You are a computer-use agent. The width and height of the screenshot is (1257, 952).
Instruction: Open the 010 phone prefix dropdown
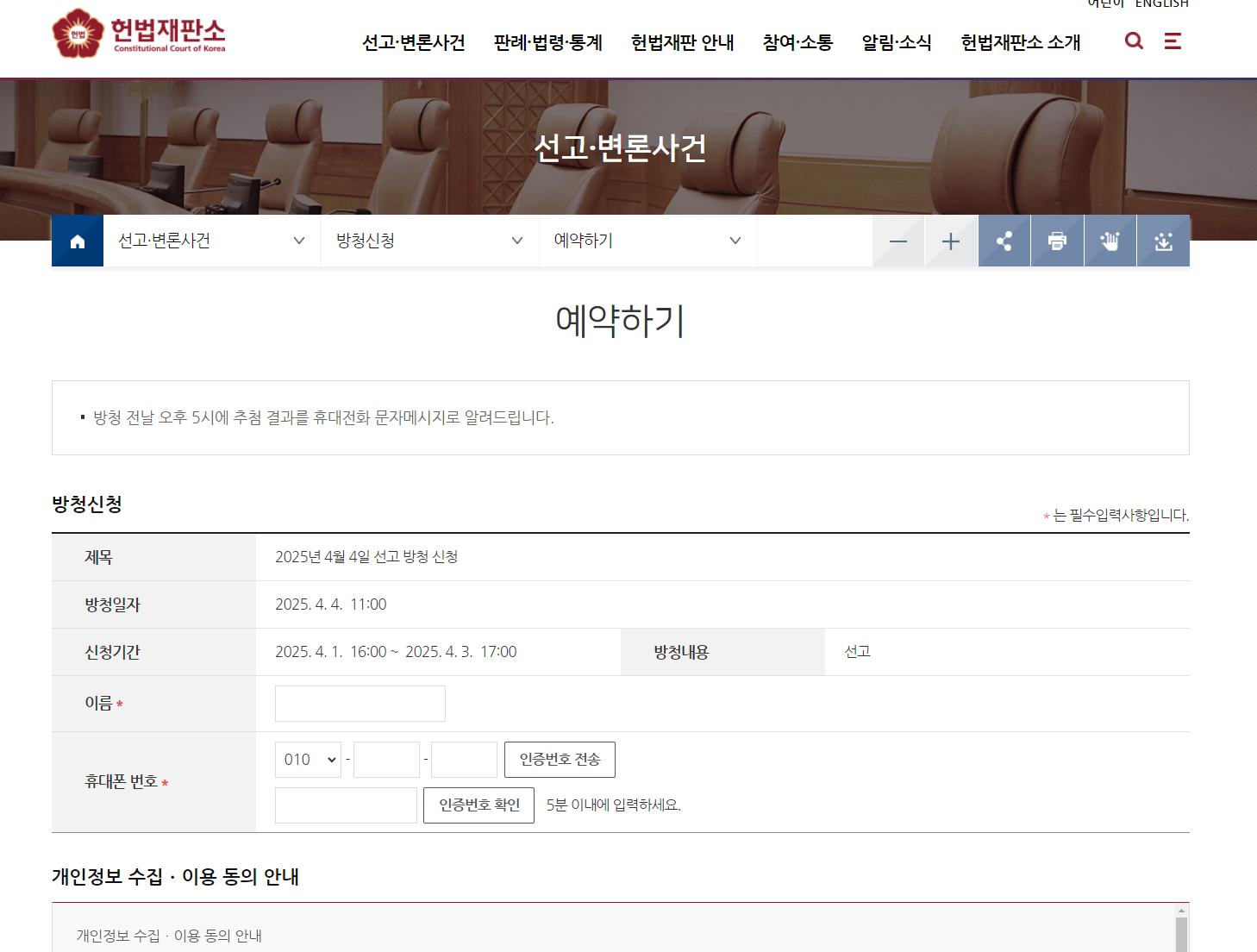(308, 760)
